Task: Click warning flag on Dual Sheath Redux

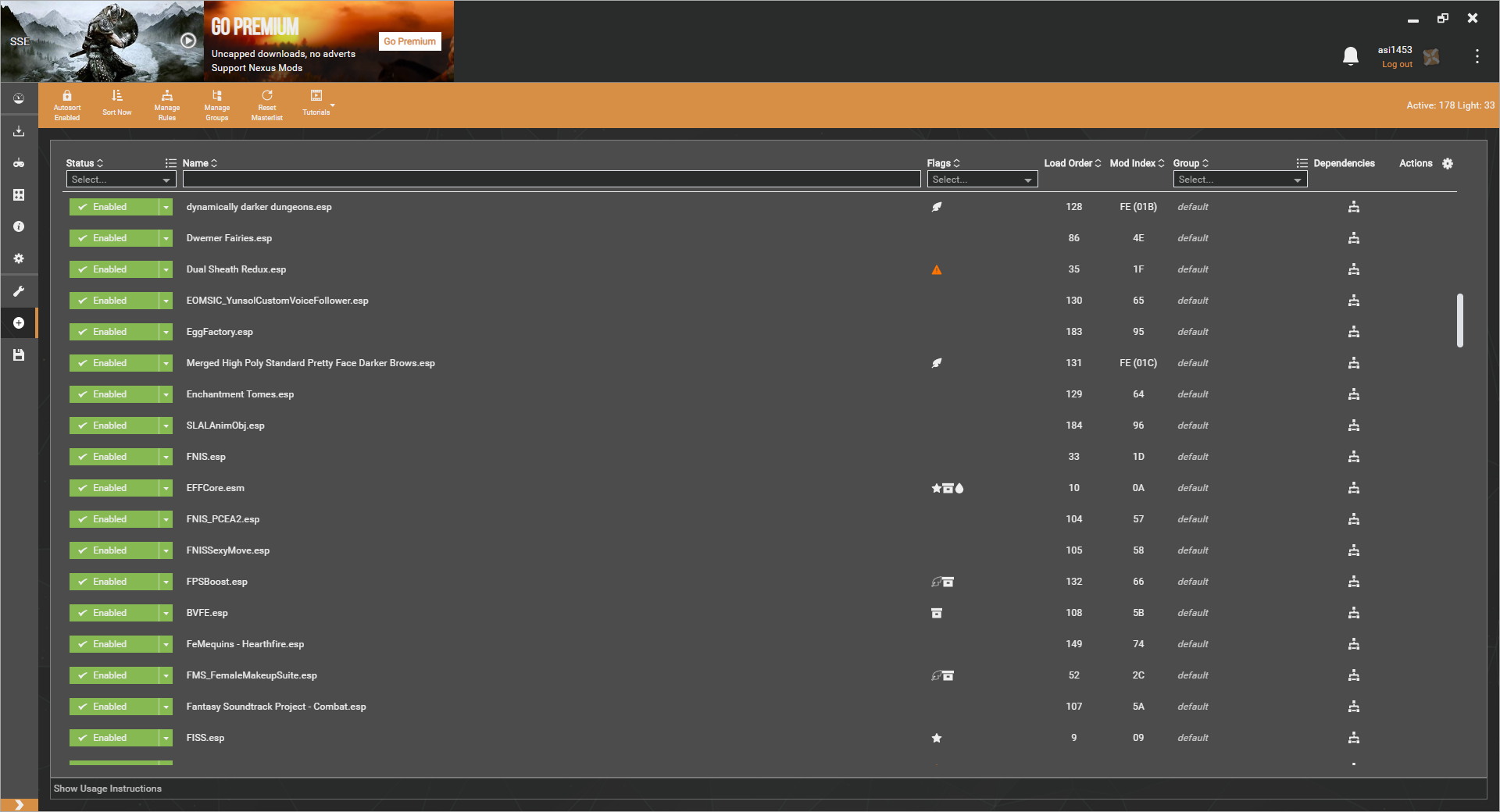Action: 936,270
